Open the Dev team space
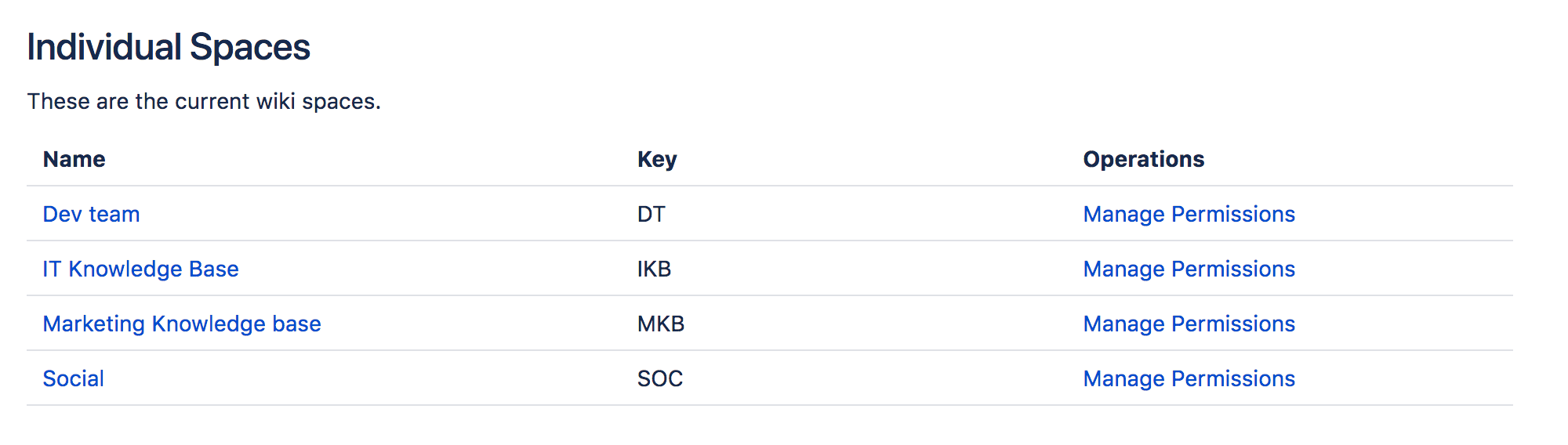This screenshot has height=445, width=1568. click(91, 214)
